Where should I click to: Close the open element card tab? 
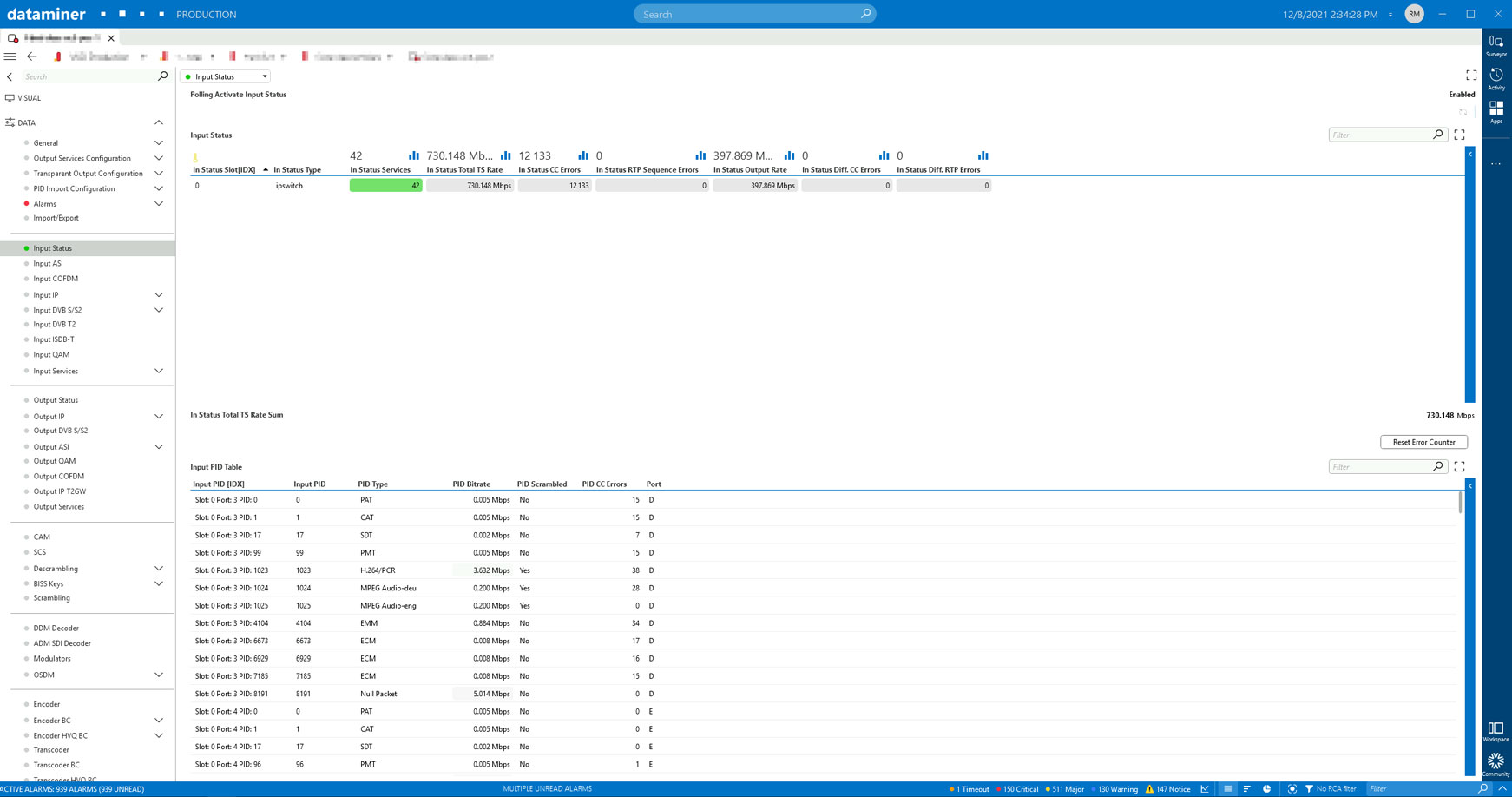click(111, 38)
